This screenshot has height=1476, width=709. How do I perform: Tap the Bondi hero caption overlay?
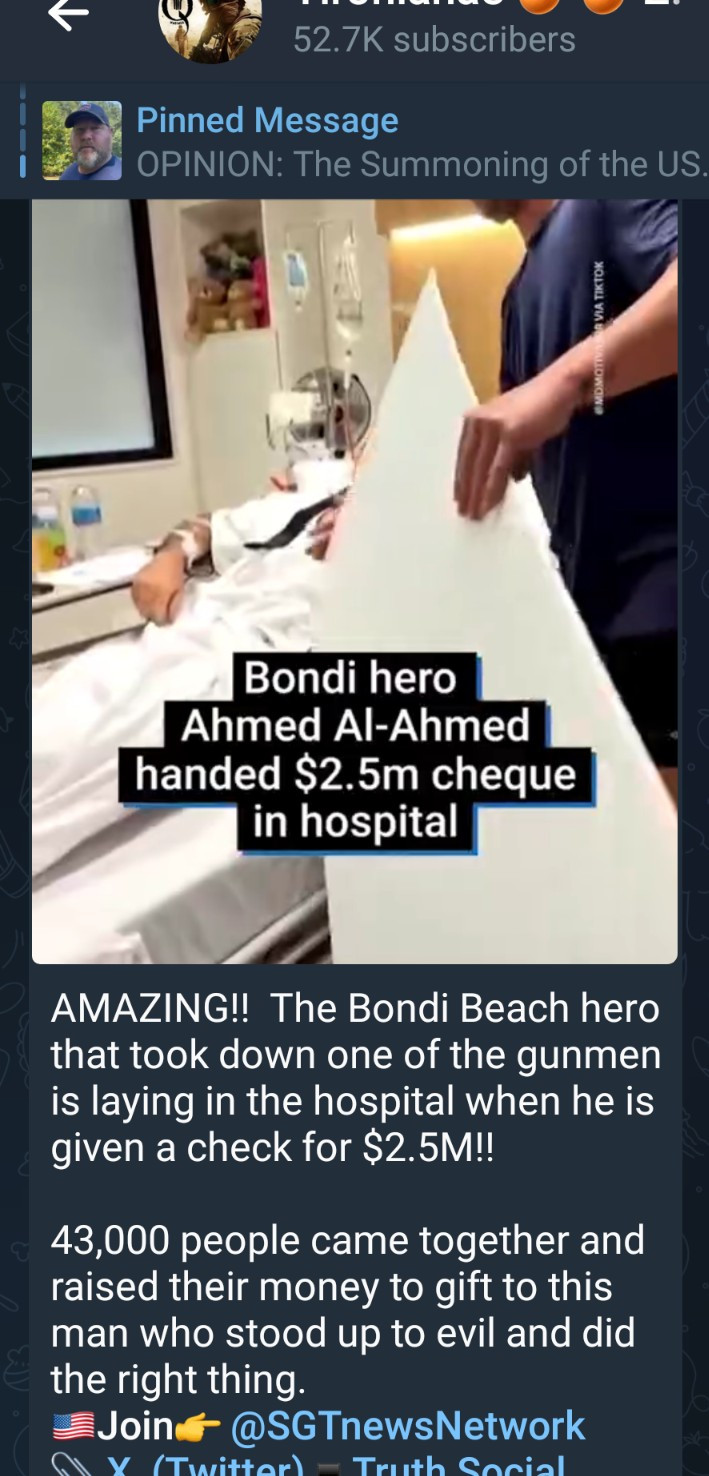356,752
